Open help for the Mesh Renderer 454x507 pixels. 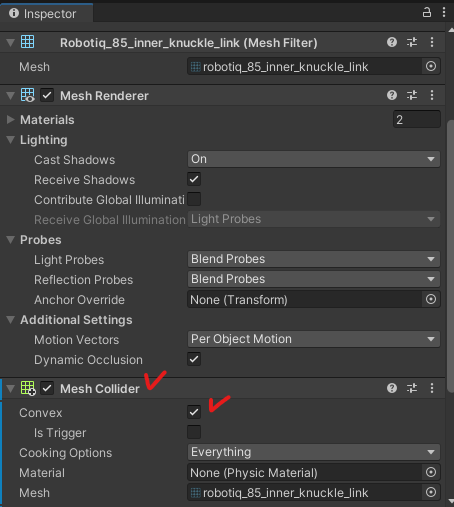(x=392, y=95)
